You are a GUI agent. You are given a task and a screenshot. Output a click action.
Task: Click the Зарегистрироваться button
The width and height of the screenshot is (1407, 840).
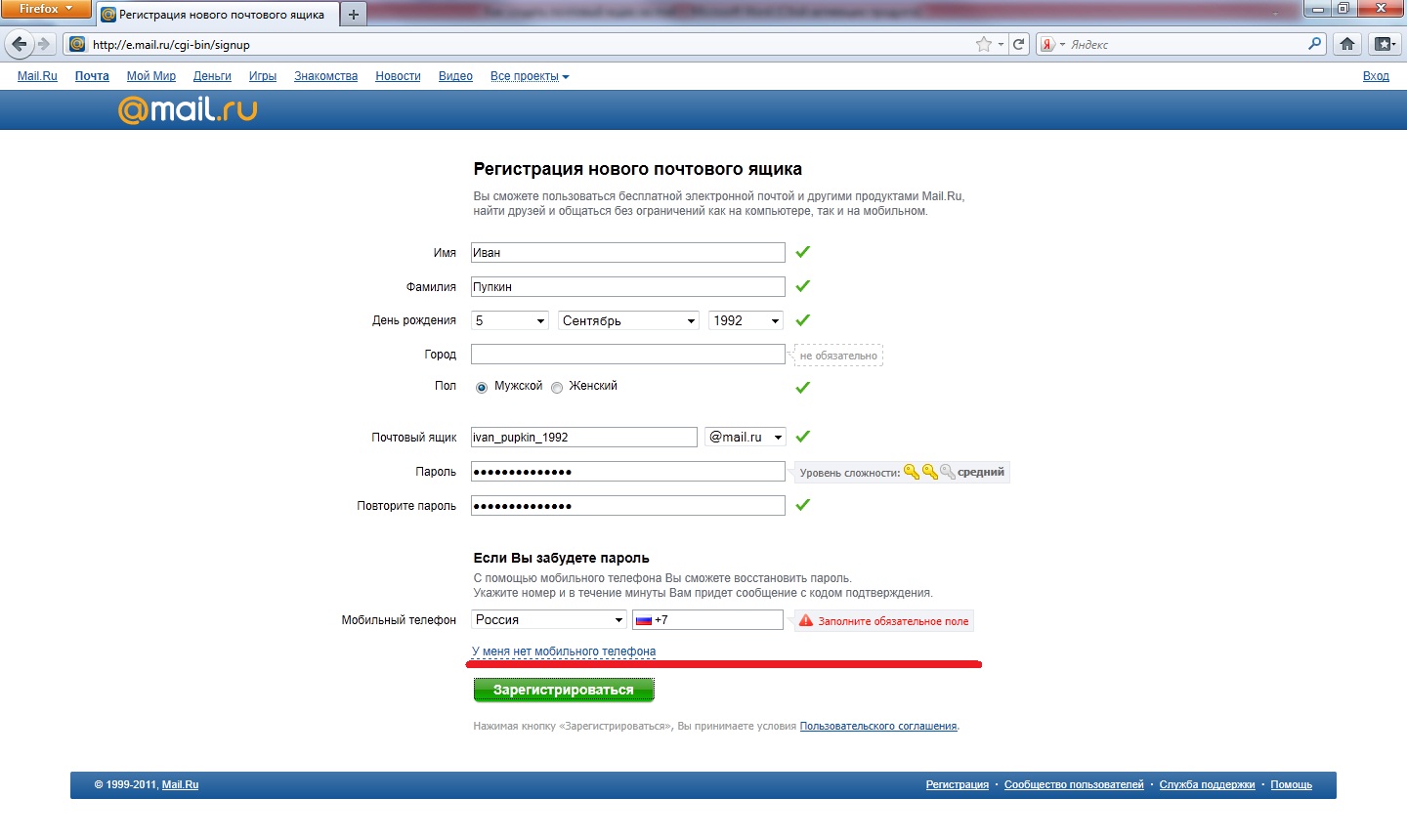[x=564, y=690]
